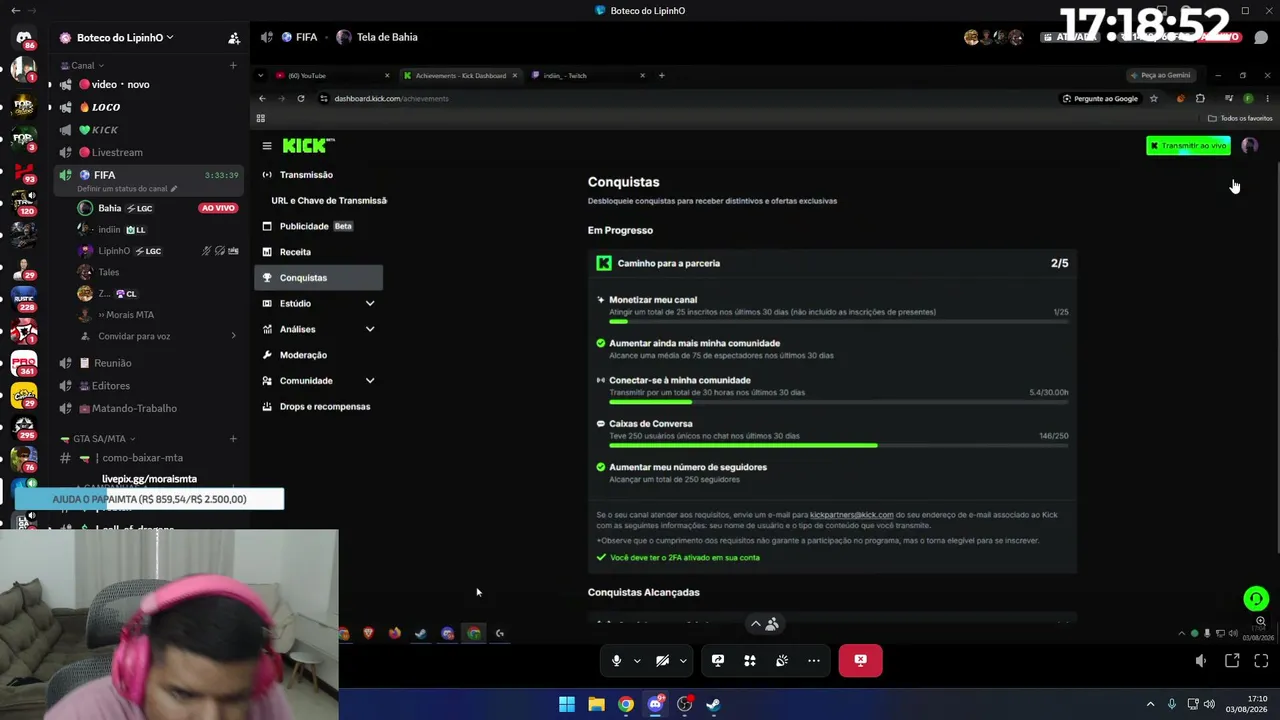Open URL e Chave de Transmissão item
This screenshot has width=1280, height=720.
pos(328,201)
